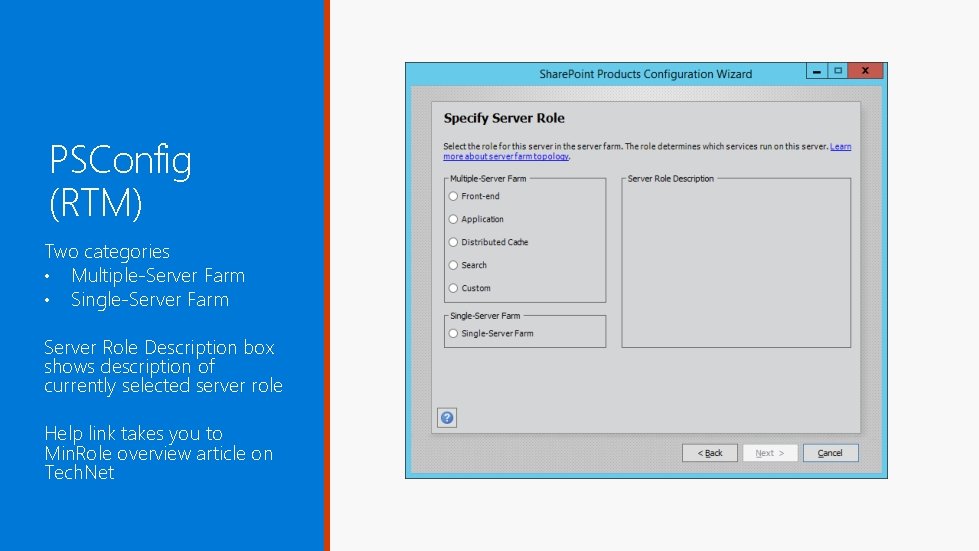
Task: Cancel the configuration wizard
Action: click(x=830, y=453)
